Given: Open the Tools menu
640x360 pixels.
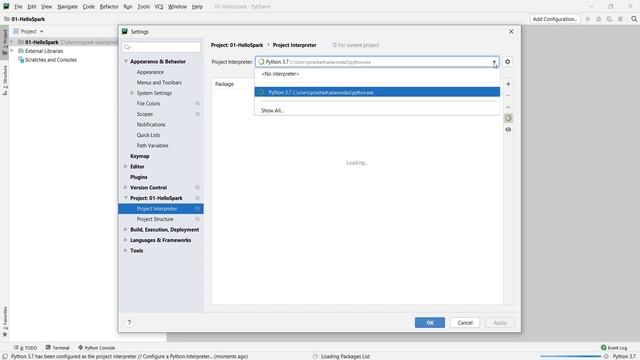Looking at the screenshot, I should click(143, 7).
